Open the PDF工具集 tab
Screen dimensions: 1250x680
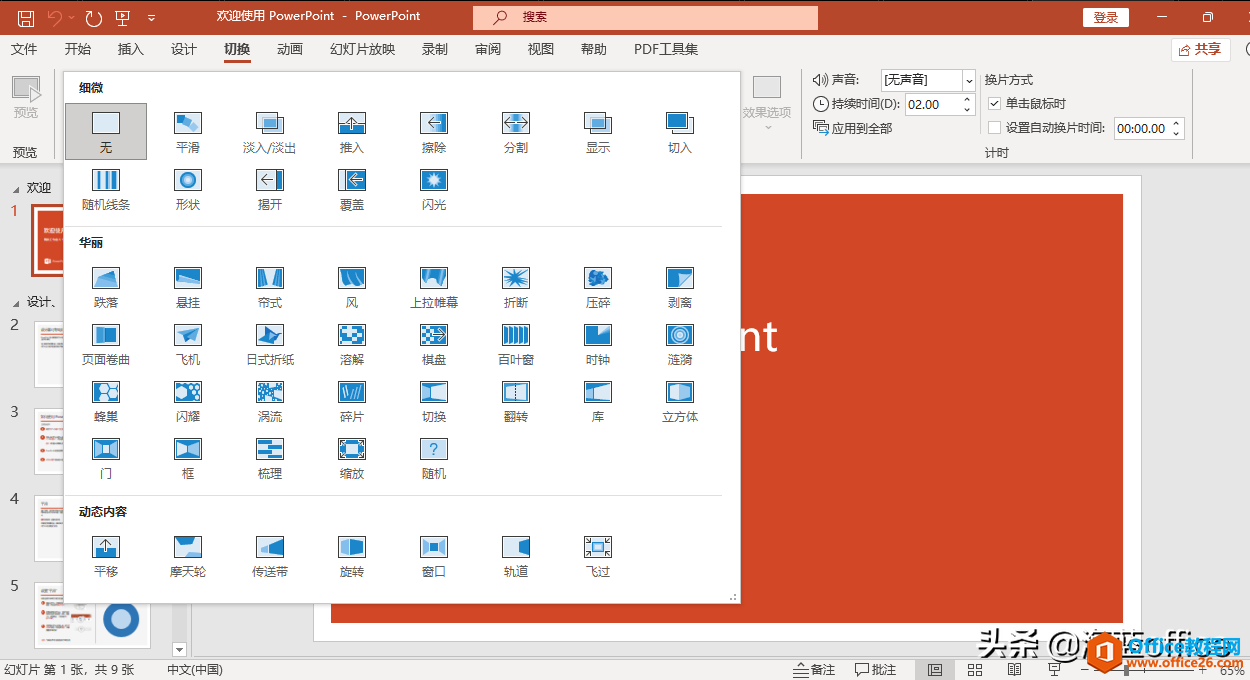tap(665, 48)
